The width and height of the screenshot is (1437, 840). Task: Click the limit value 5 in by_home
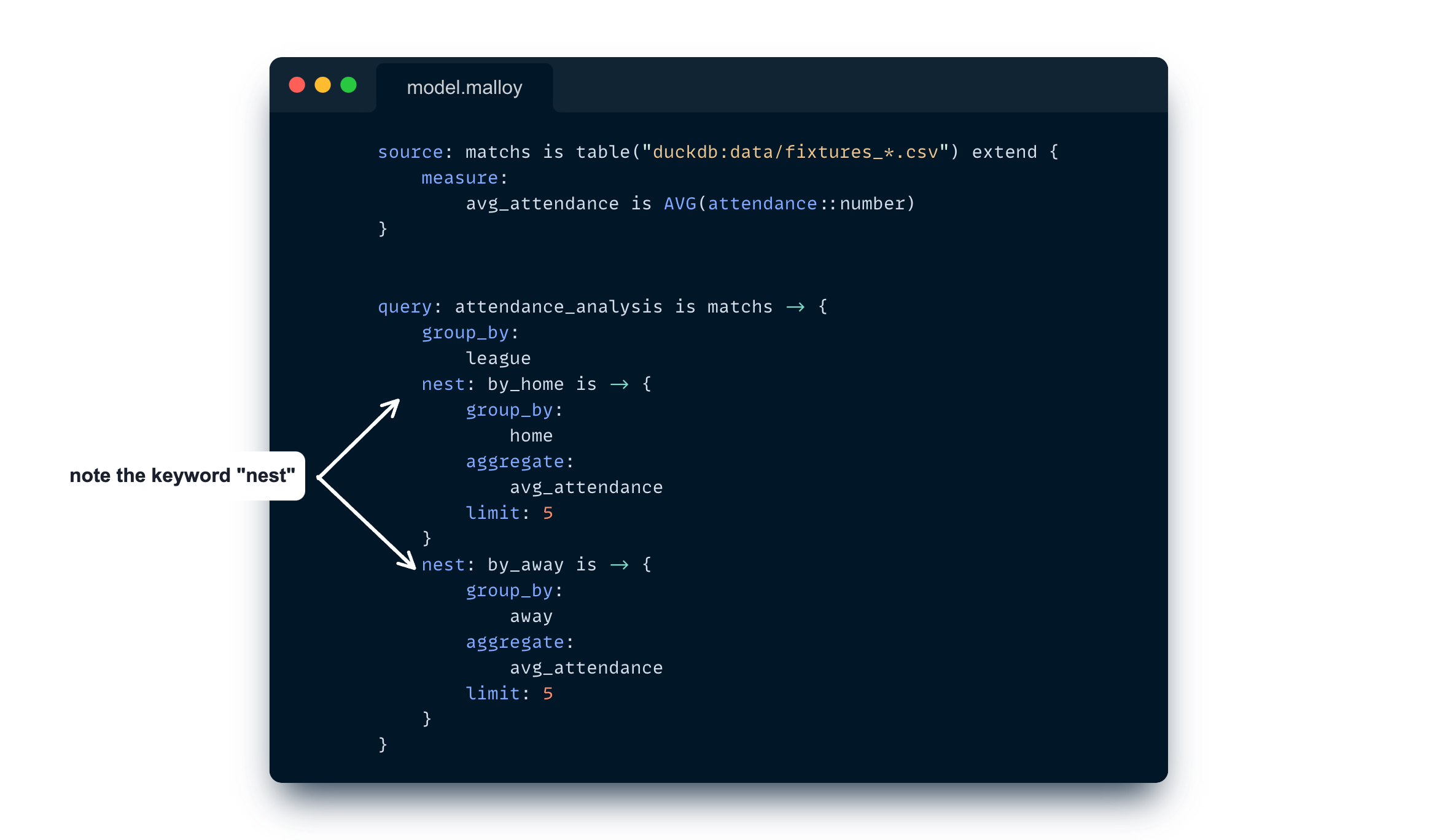click(x=548, y=513)
